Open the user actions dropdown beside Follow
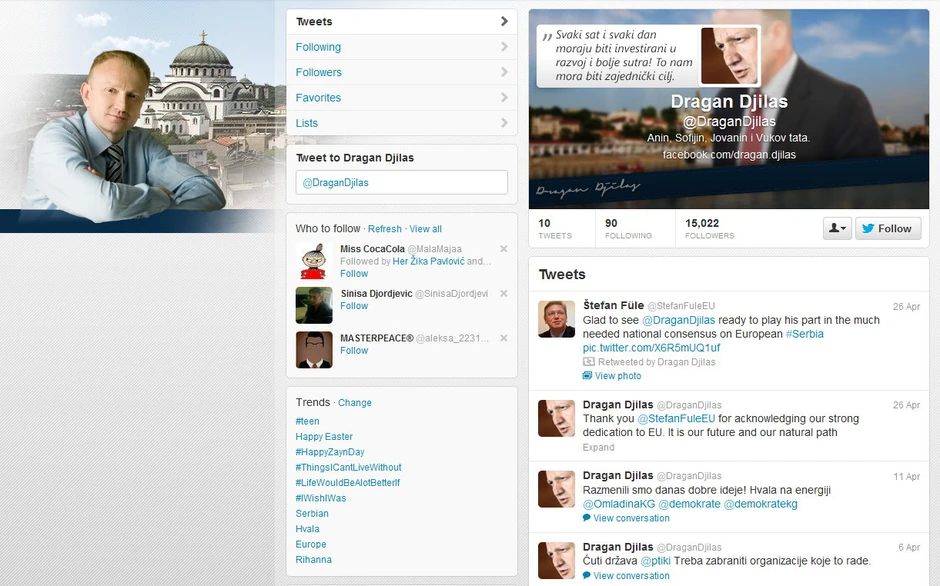940x586 pixels. [837, 228]
